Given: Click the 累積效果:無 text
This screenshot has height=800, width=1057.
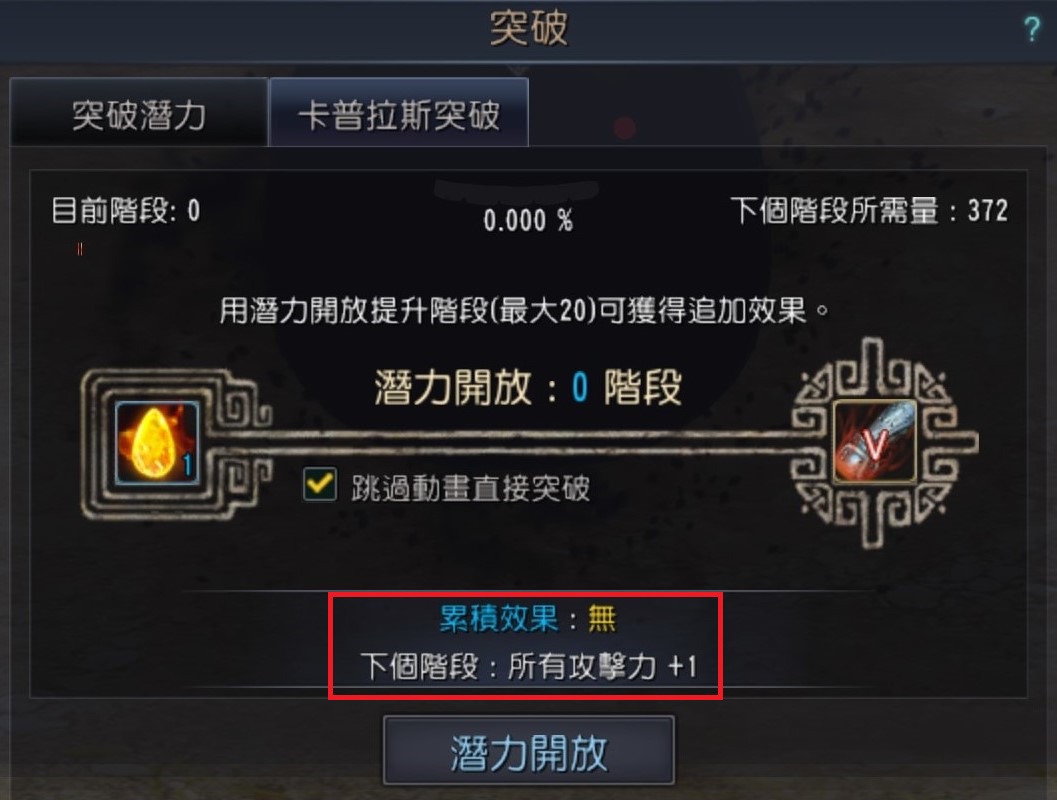Looking at the screenshot, I should pyautogui.click(x=527, y=617).
